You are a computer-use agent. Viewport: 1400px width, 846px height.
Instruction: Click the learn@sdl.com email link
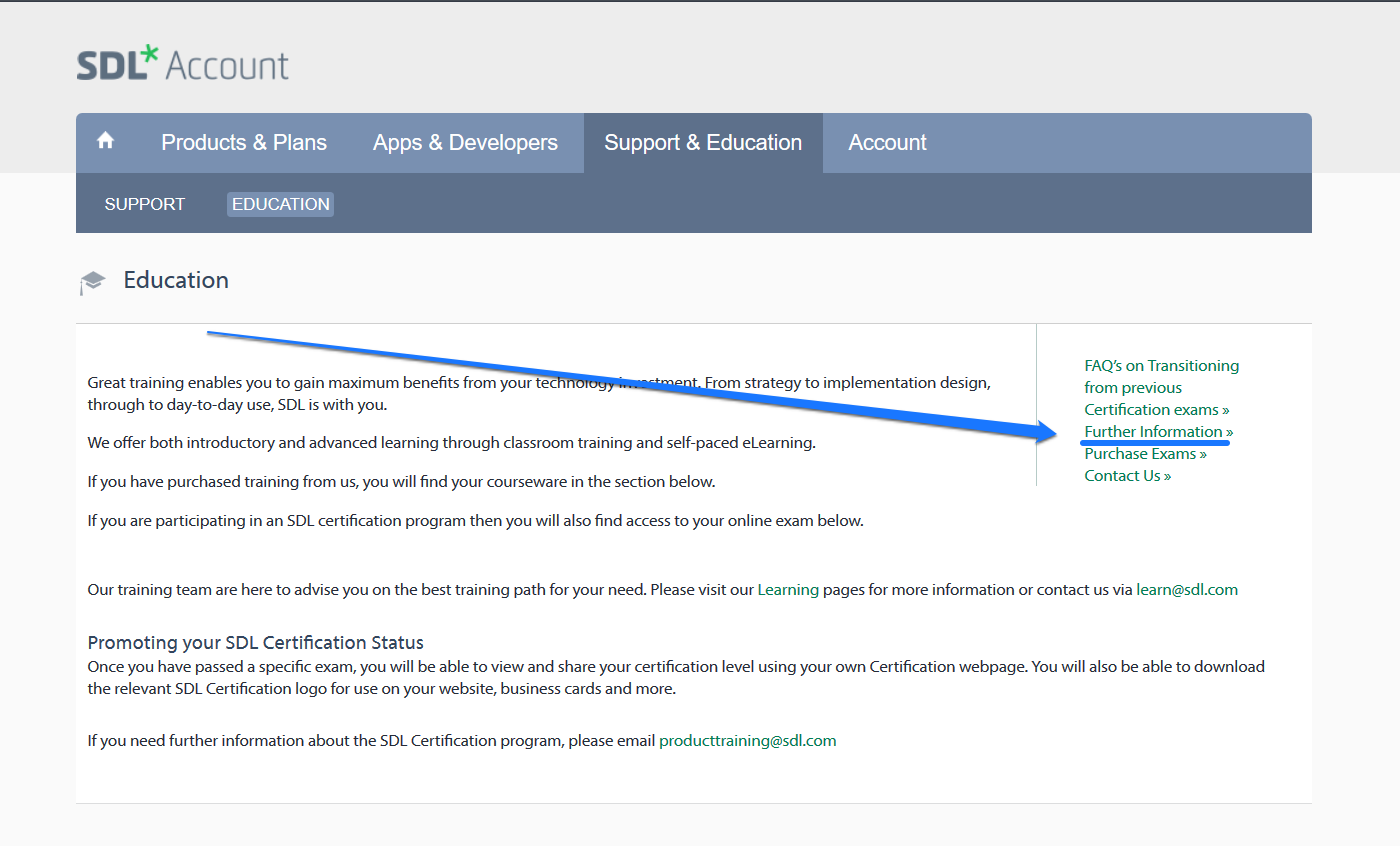coord(1187,589)
